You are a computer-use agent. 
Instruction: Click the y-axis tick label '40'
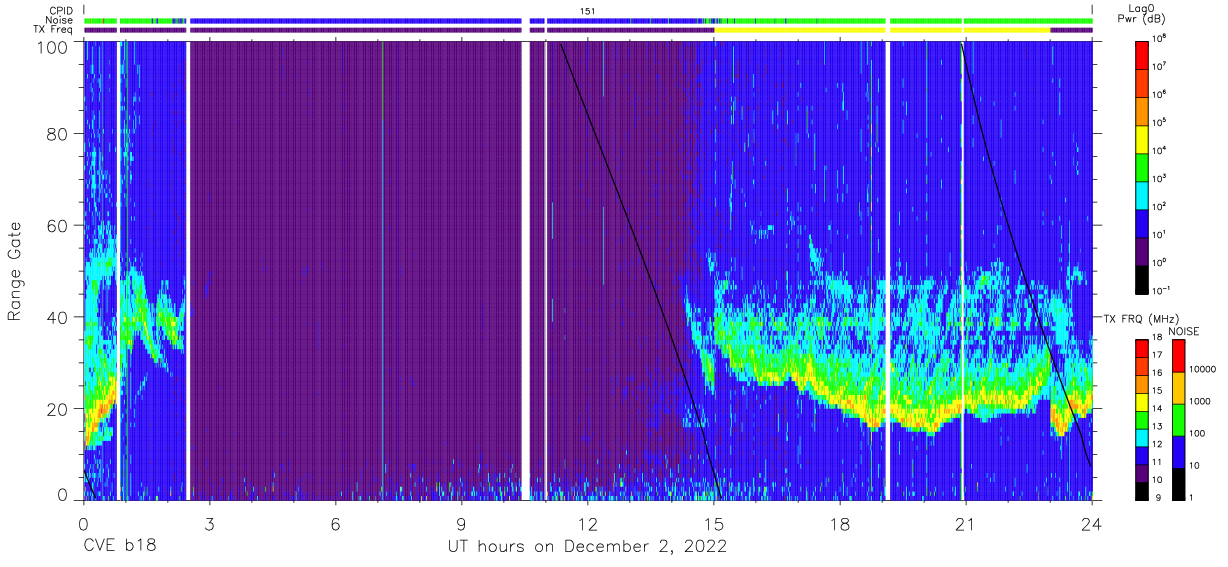[x=59, y=317]
